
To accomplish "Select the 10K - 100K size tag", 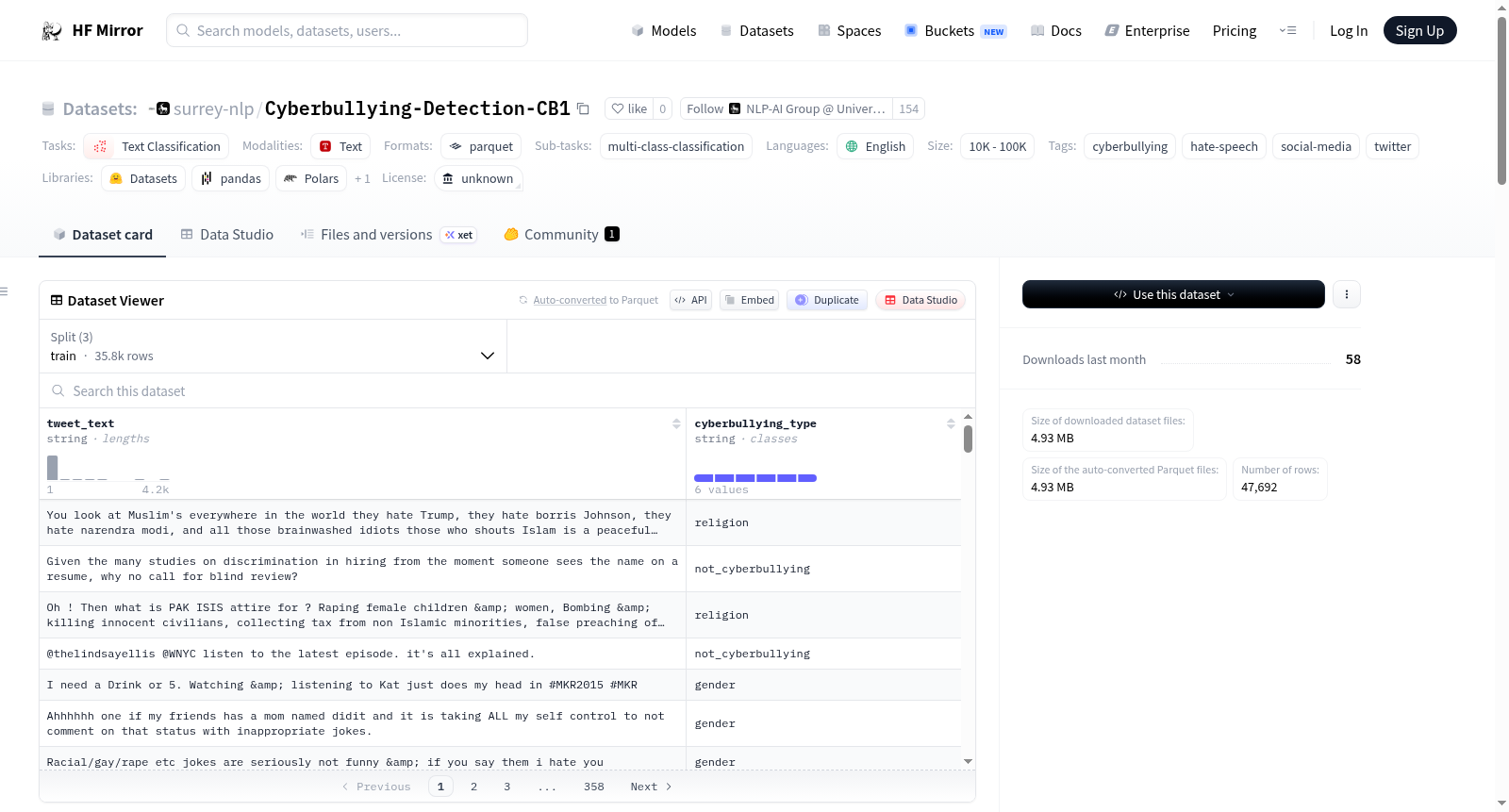I will coord(997,146).
